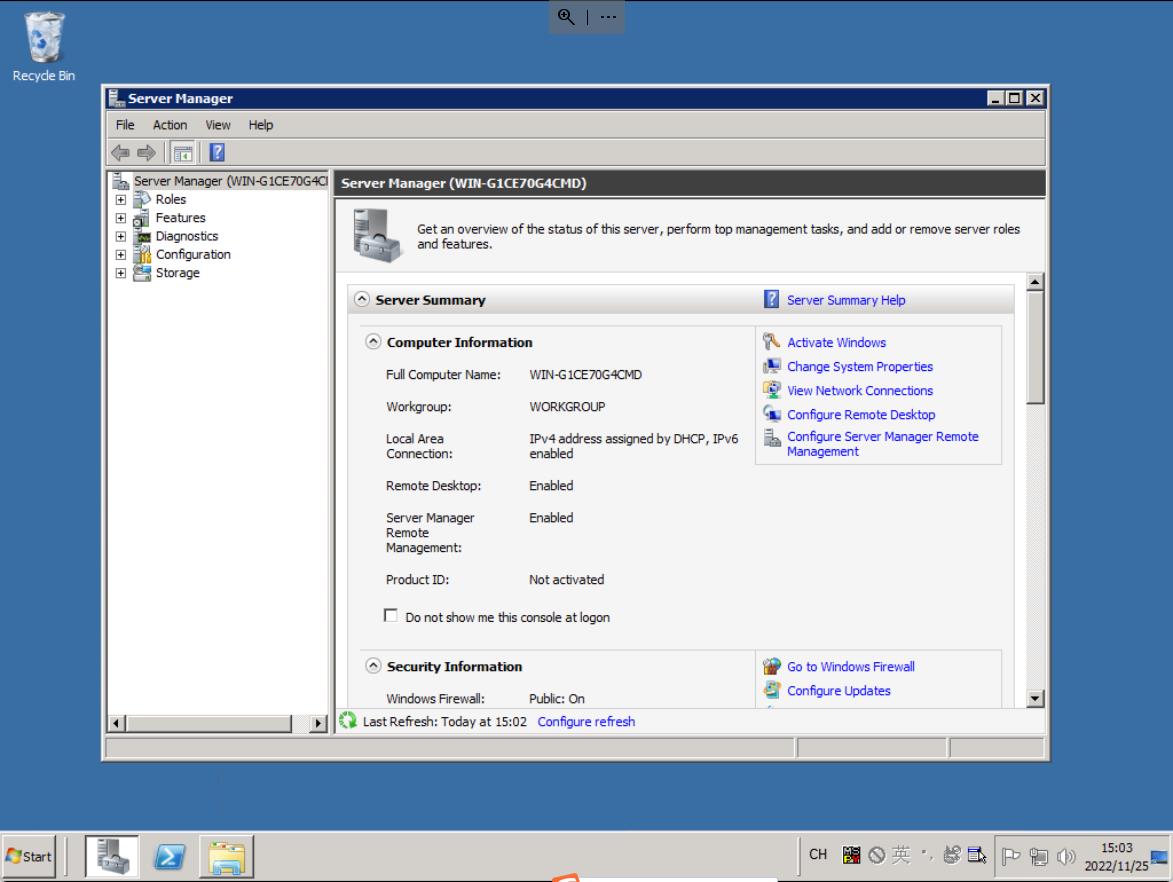Click the 'Last Refresh: Today at 15:02' text
1173x882 pixels.
444,721
